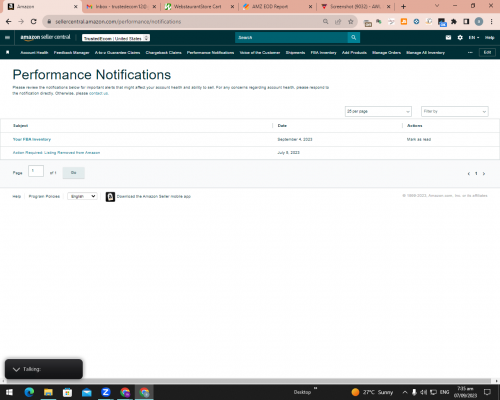
Task: Open A-to-z Guarantee Claims menu item
Action: click(x=117, y=53)
